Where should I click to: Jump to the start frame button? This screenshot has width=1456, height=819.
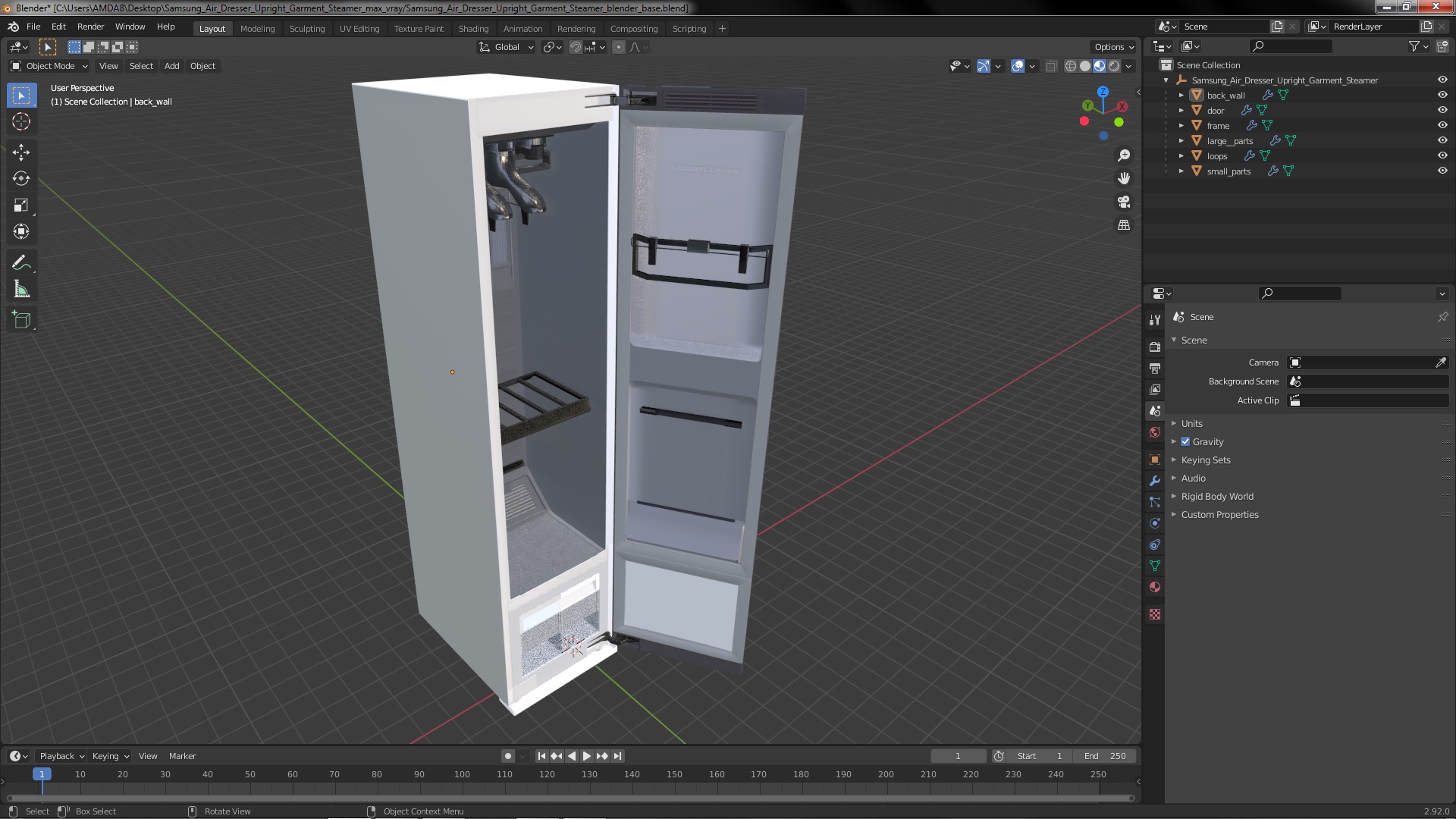point(541,756)
